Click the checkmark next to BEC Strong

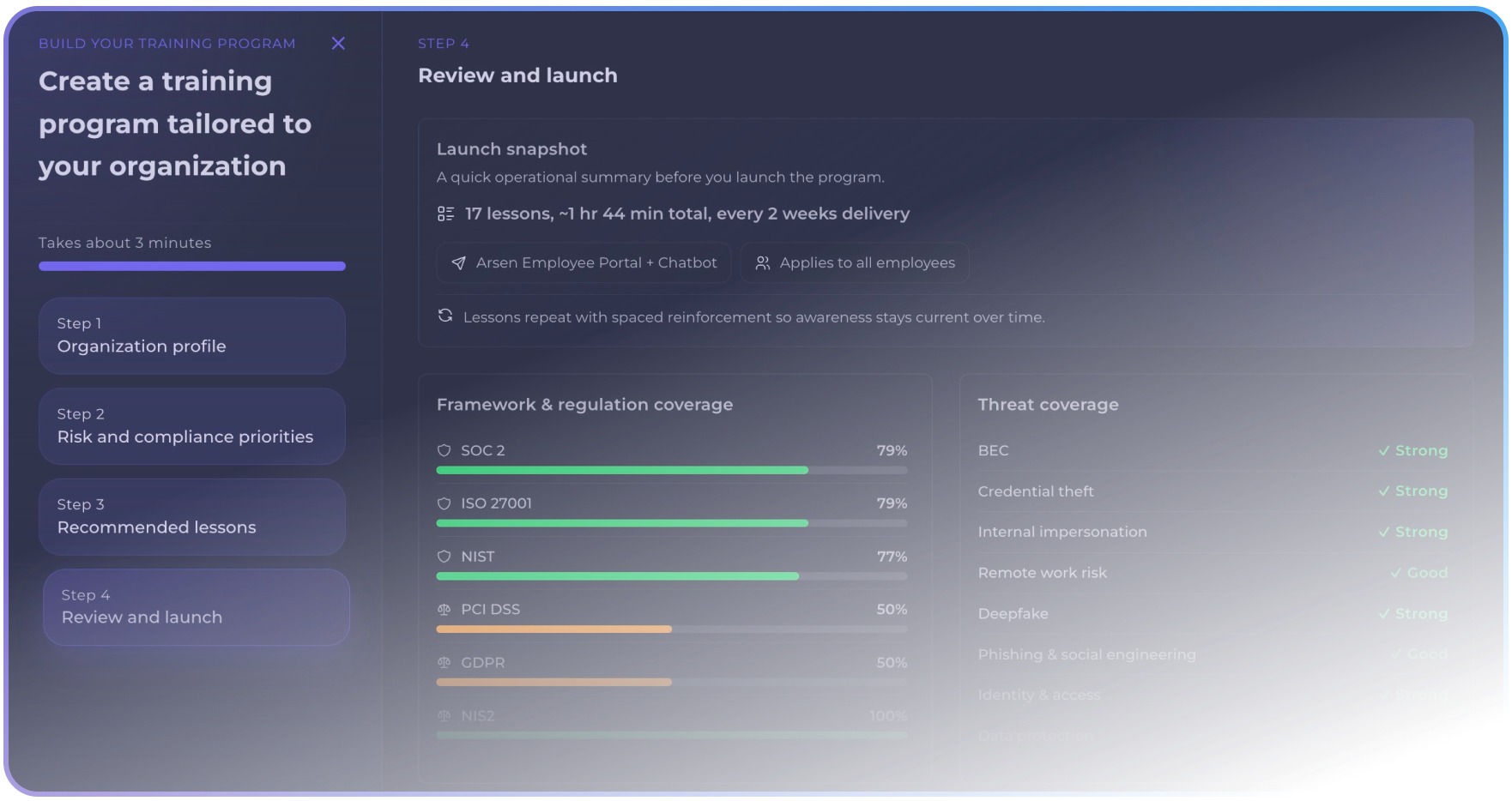(1383, 451)
